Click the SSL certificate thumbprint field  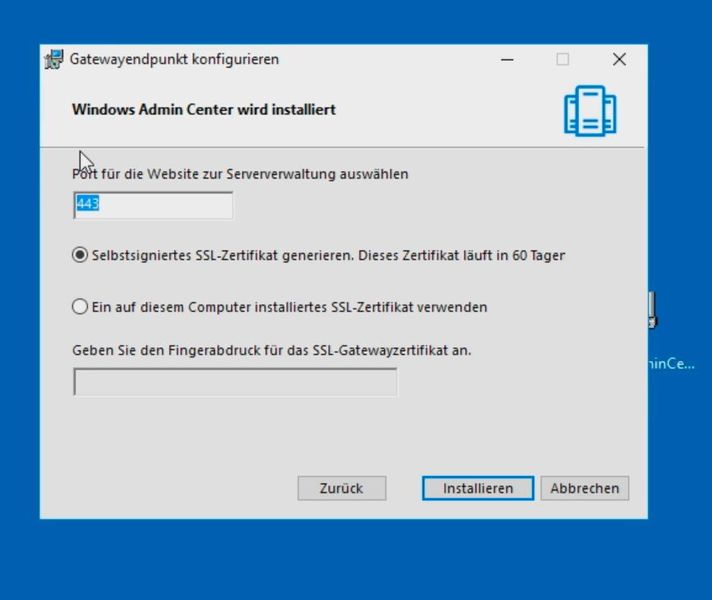(x=235, y=382)
